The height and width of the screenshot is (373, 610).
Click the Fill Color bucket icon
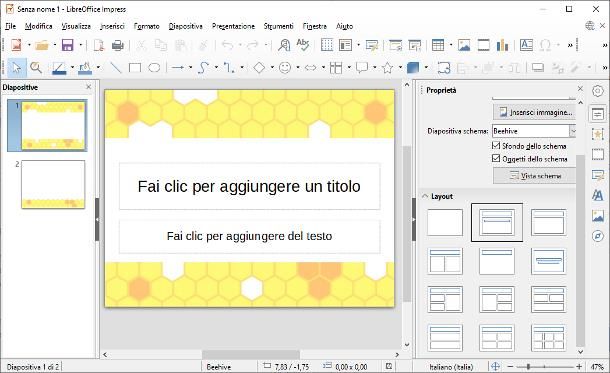(85, 68)
